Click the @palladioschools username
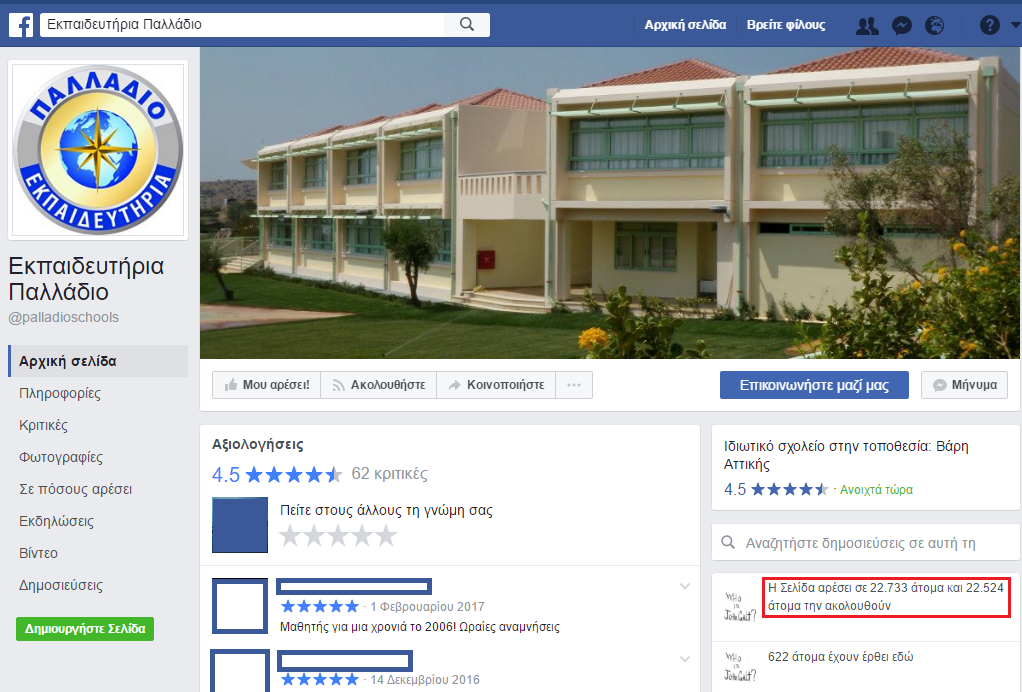This screenshot has height=692, width=1022. point(63,317)
